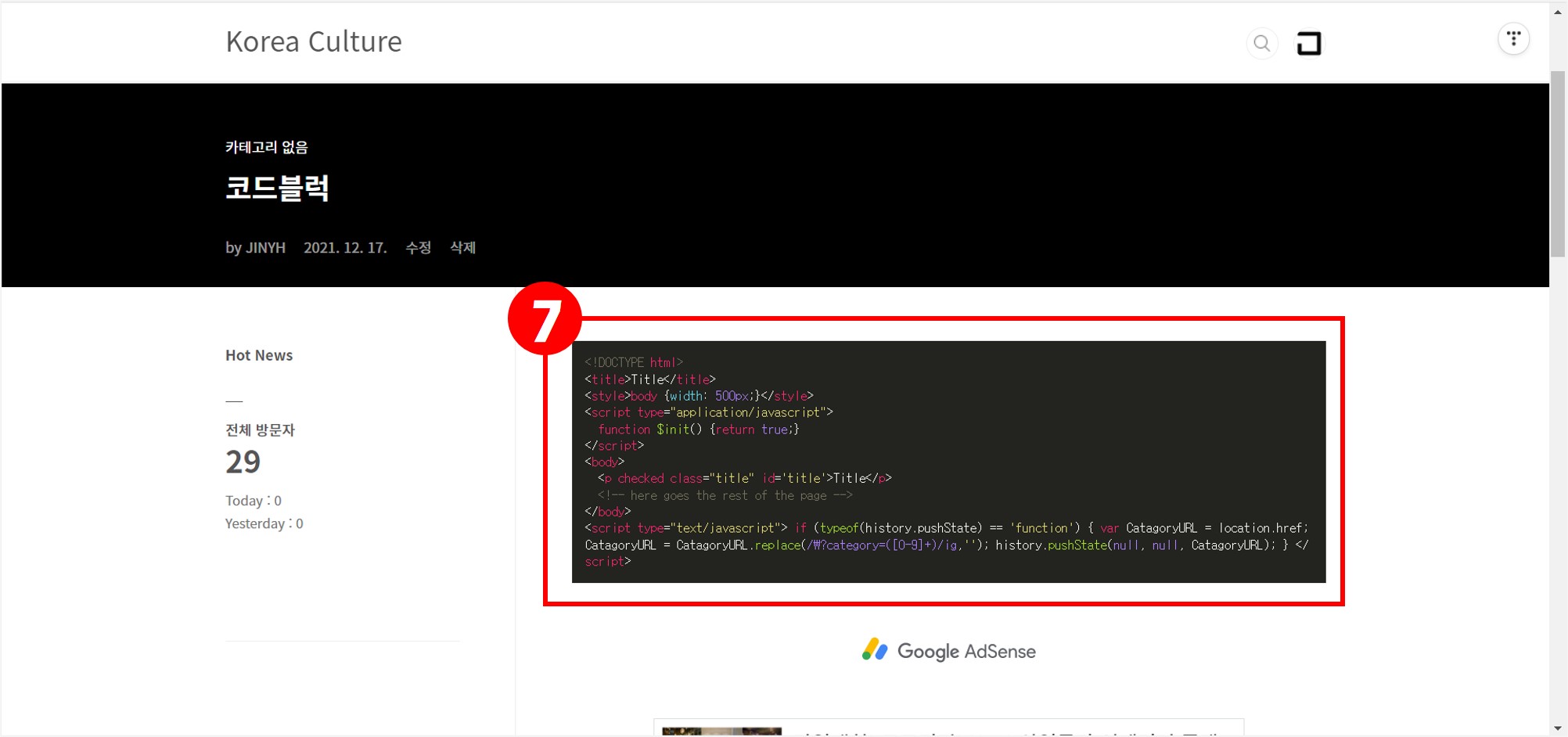Click the Google AdSense banner

tap(948, 651)
